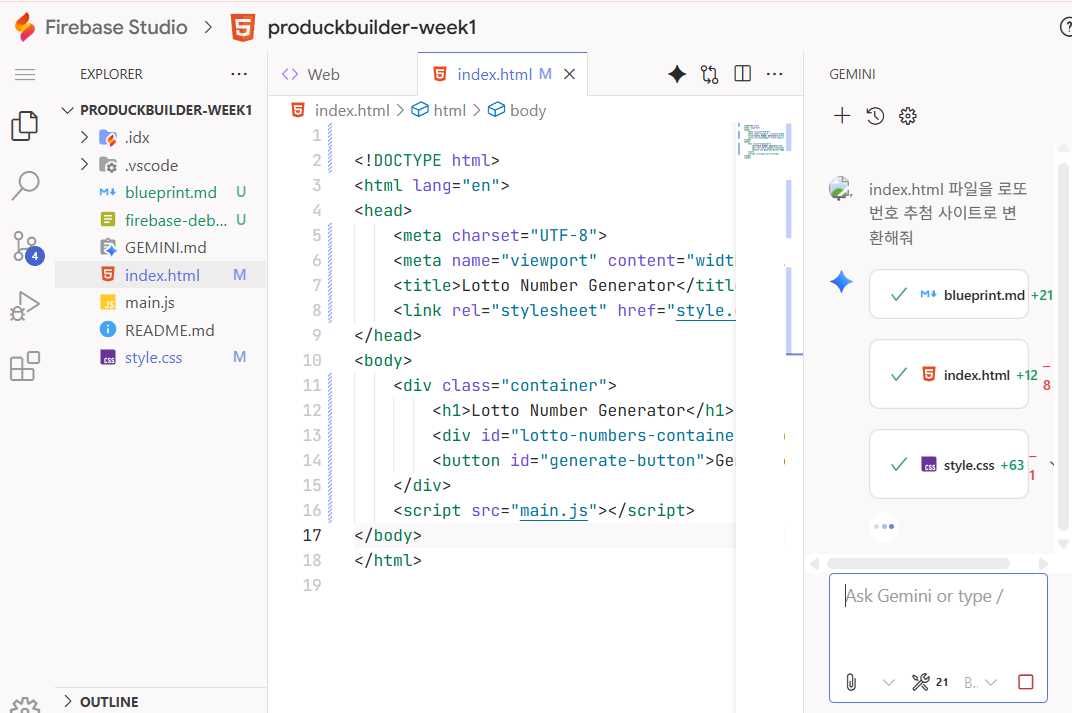This screenshot has width=1072, height=713.
Task: Open changes compare icon in editor toolbar
Action: [710, 74]
